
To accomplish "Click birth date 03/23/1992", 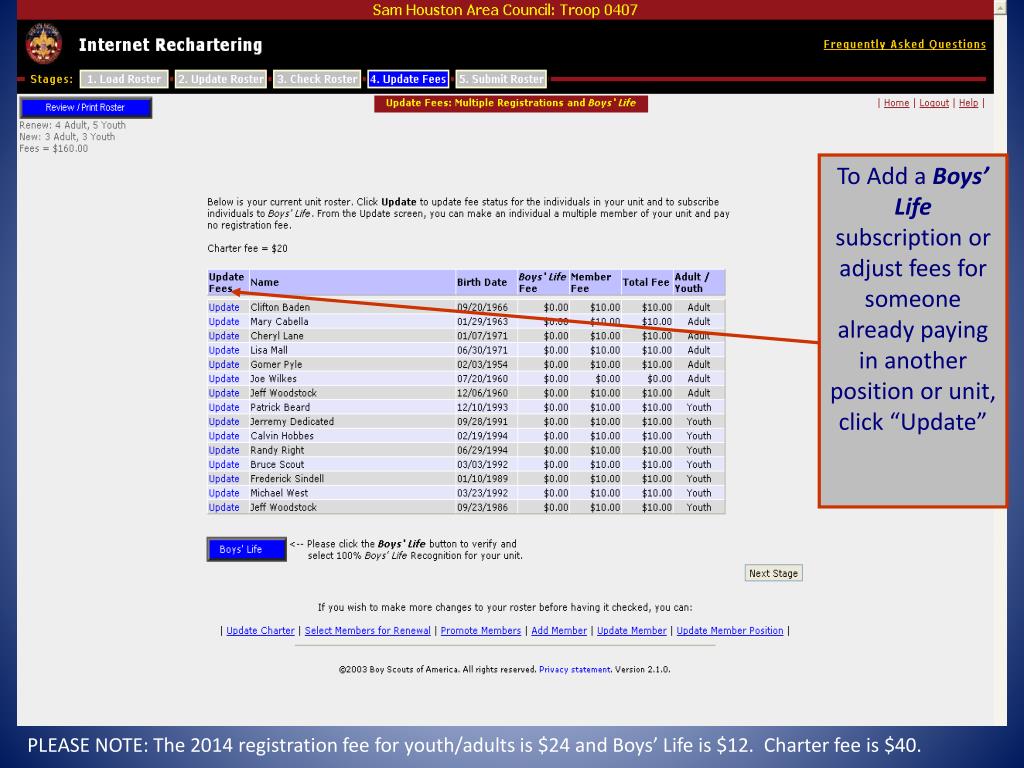I will 482,493.
